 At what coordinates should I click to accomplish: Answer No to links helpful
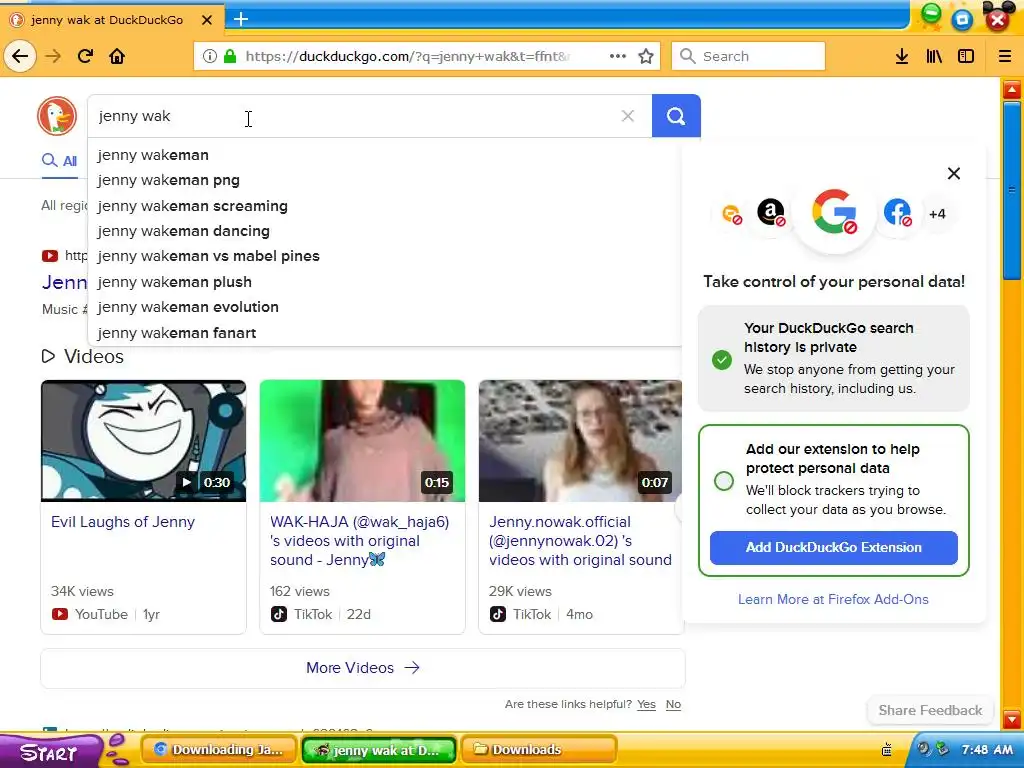pos(673,704)
